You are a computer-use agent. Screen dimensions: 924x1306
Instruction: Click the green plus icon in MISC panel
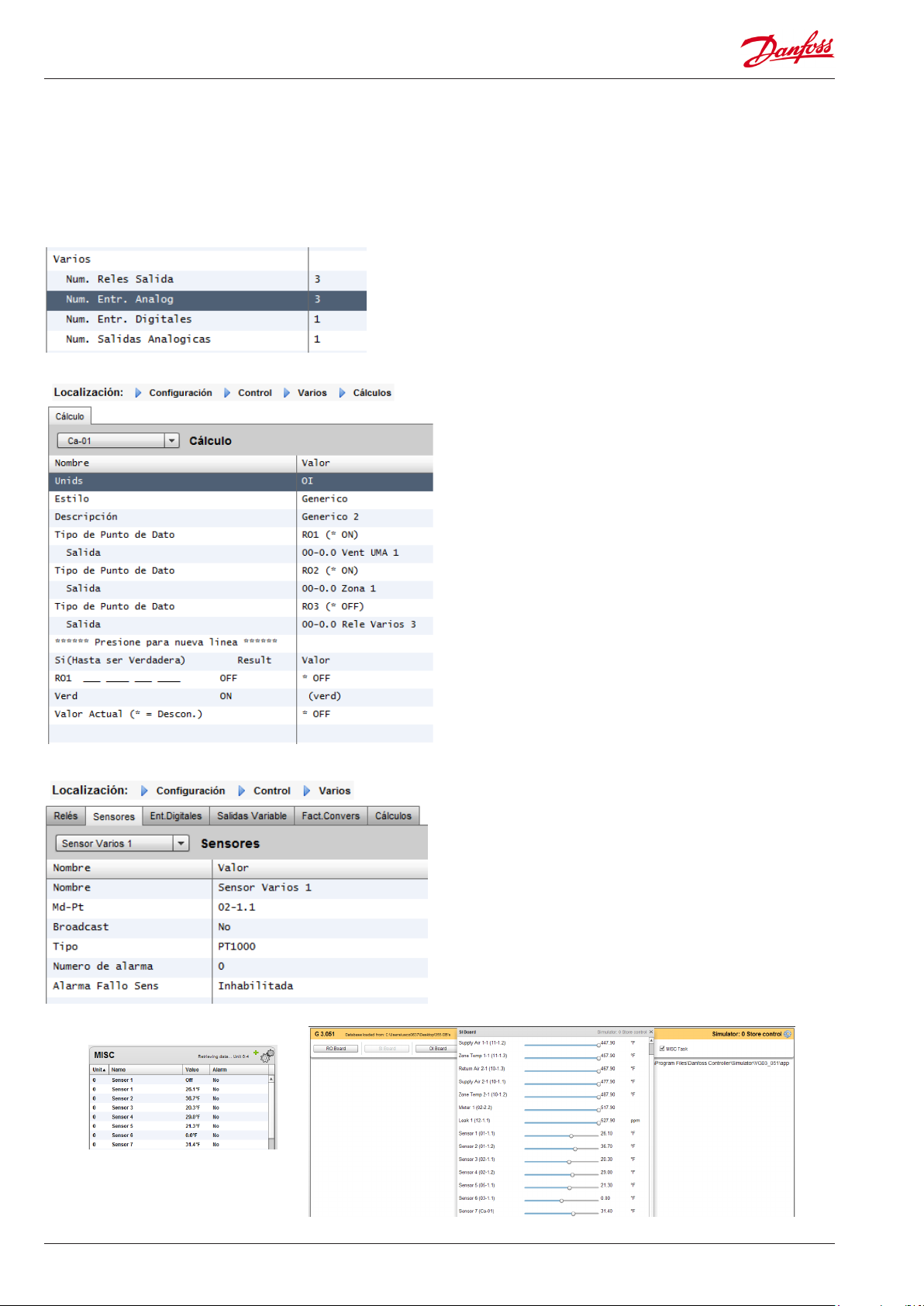[256, 1053]
